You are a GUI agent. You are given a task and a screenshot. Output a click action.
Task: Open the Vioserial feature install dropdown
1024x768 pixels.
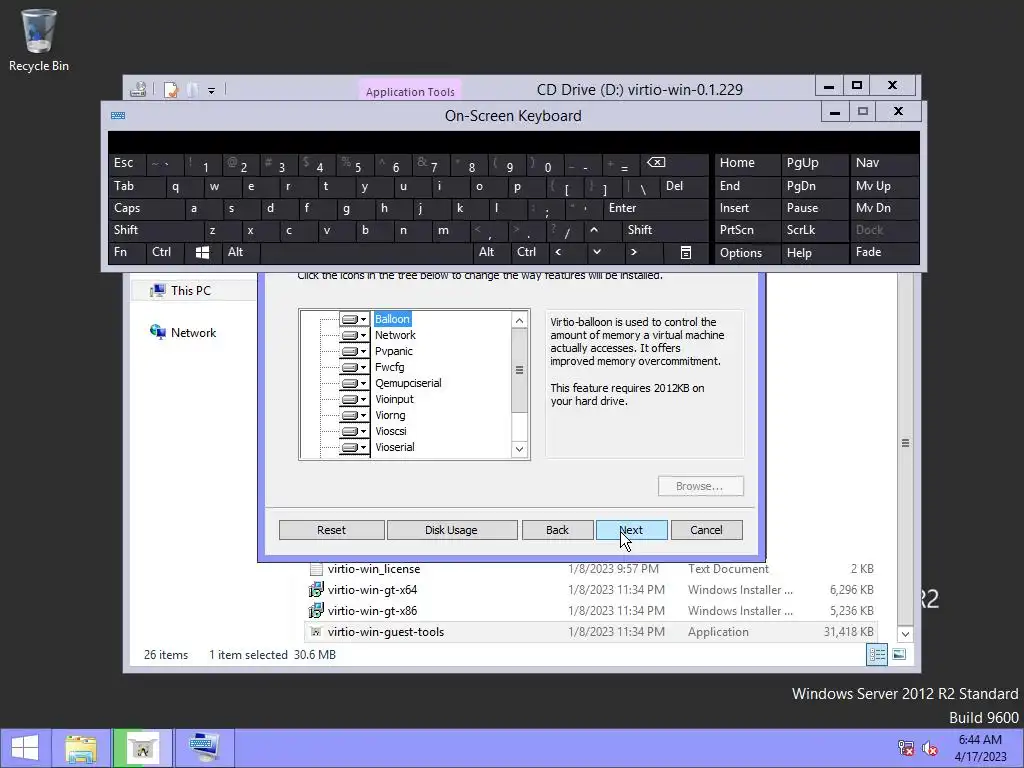[354, 447]
